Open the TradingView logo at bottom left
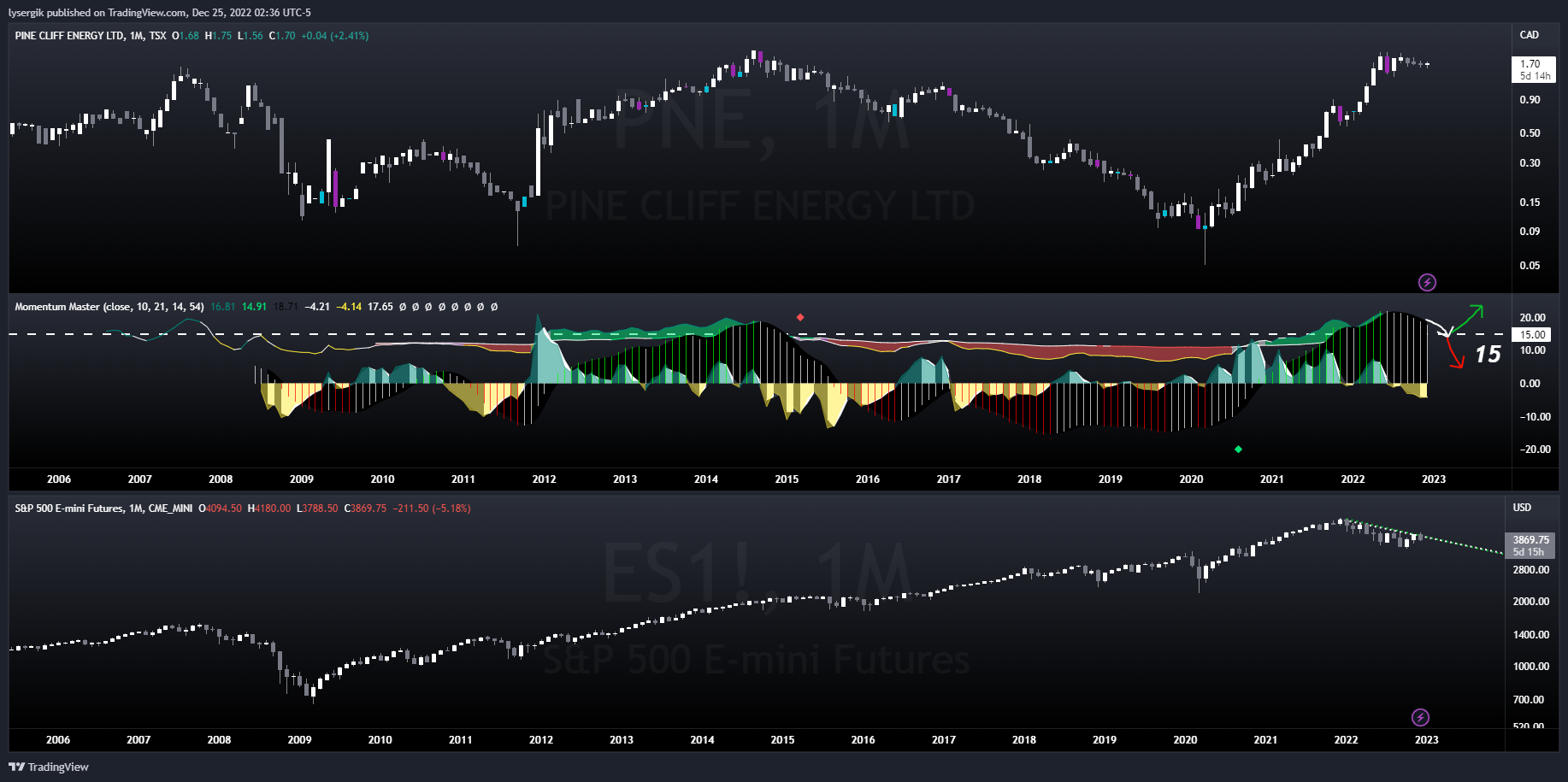Screen dimensions: 1568x782 point(49,767)
